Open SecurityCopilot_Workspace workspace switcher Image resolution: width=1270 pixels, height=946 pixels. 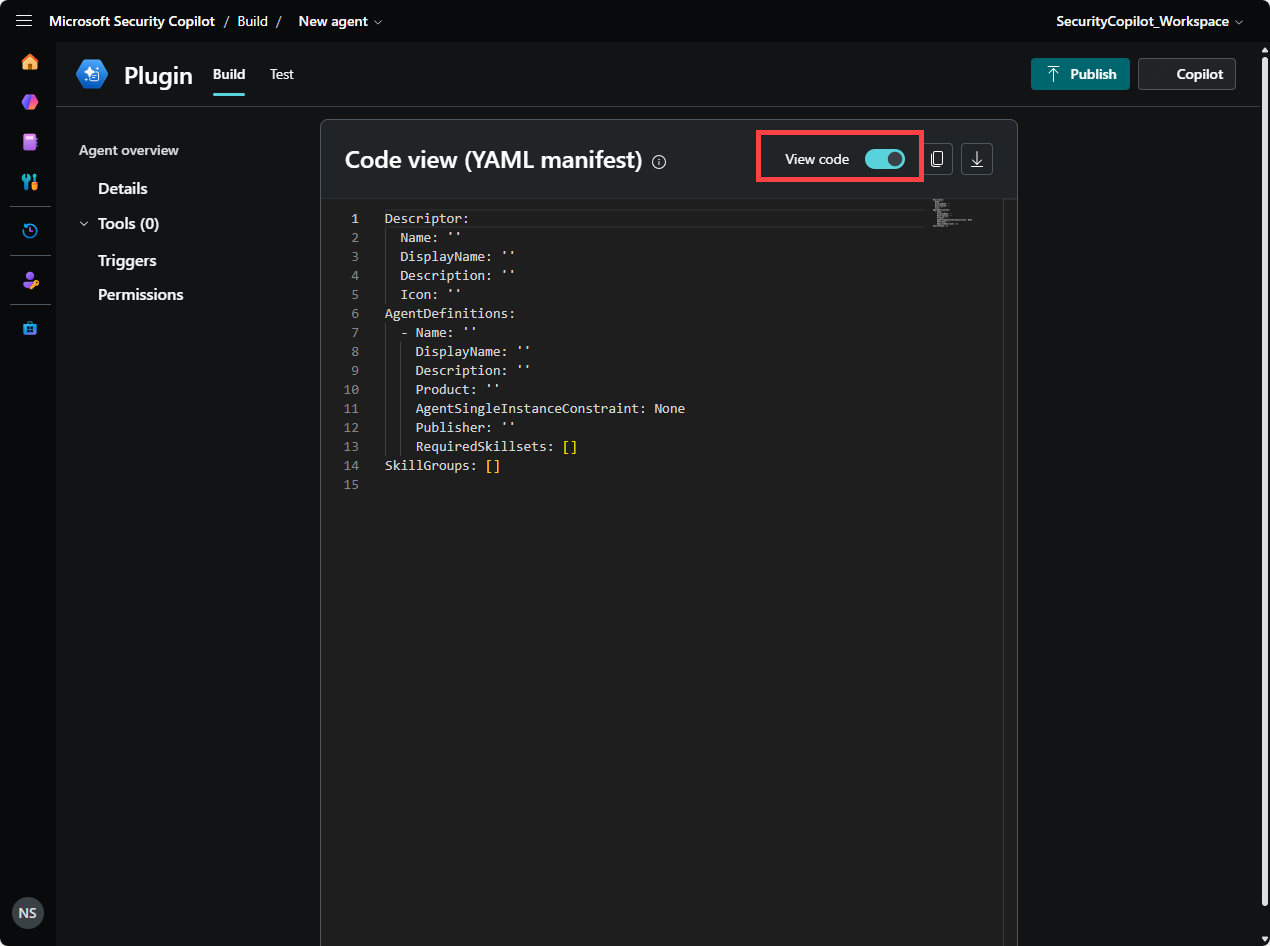pyautogui.click(x=1149, y=21)
